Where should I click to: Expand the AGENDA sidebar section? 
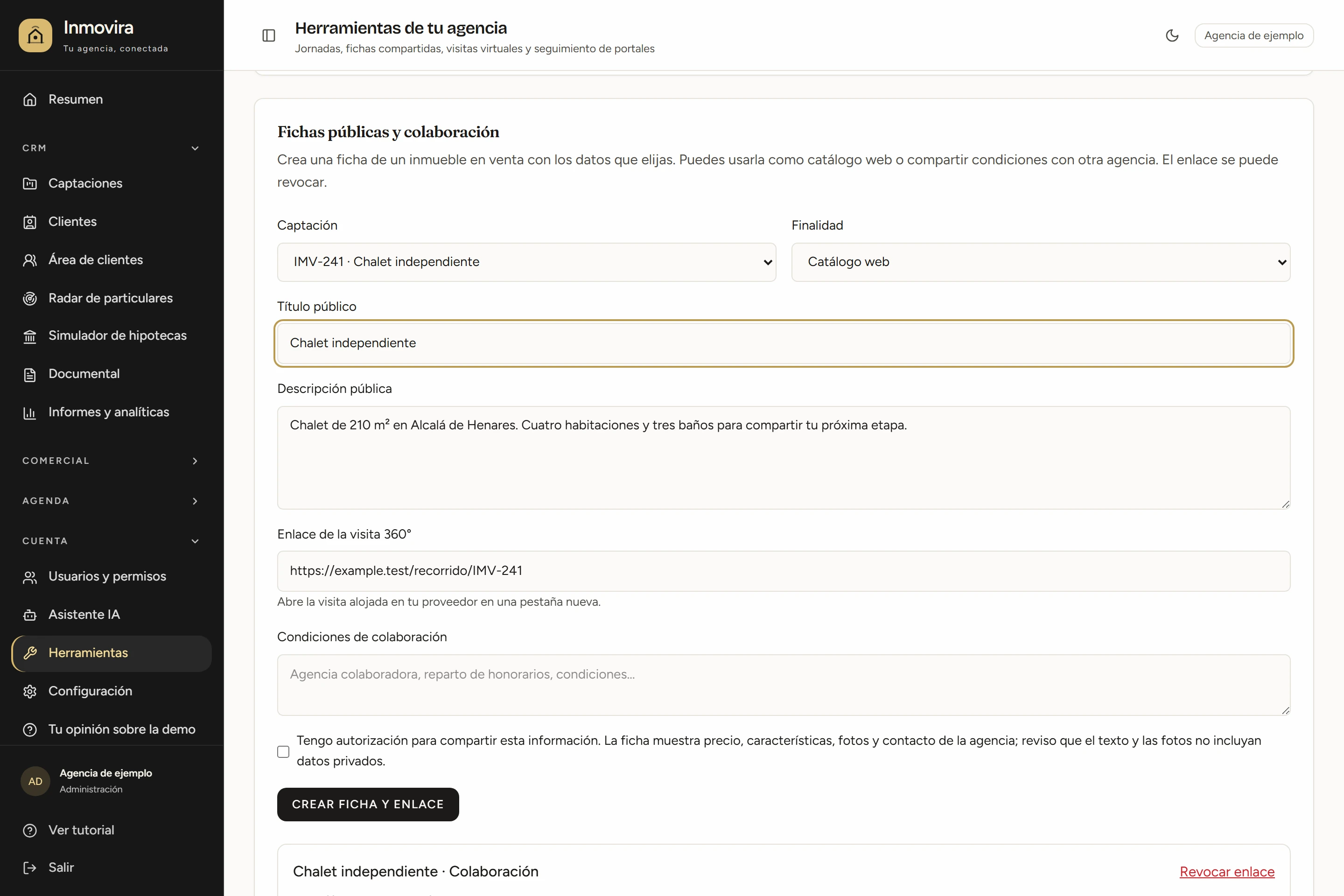[x=111, y=501]
